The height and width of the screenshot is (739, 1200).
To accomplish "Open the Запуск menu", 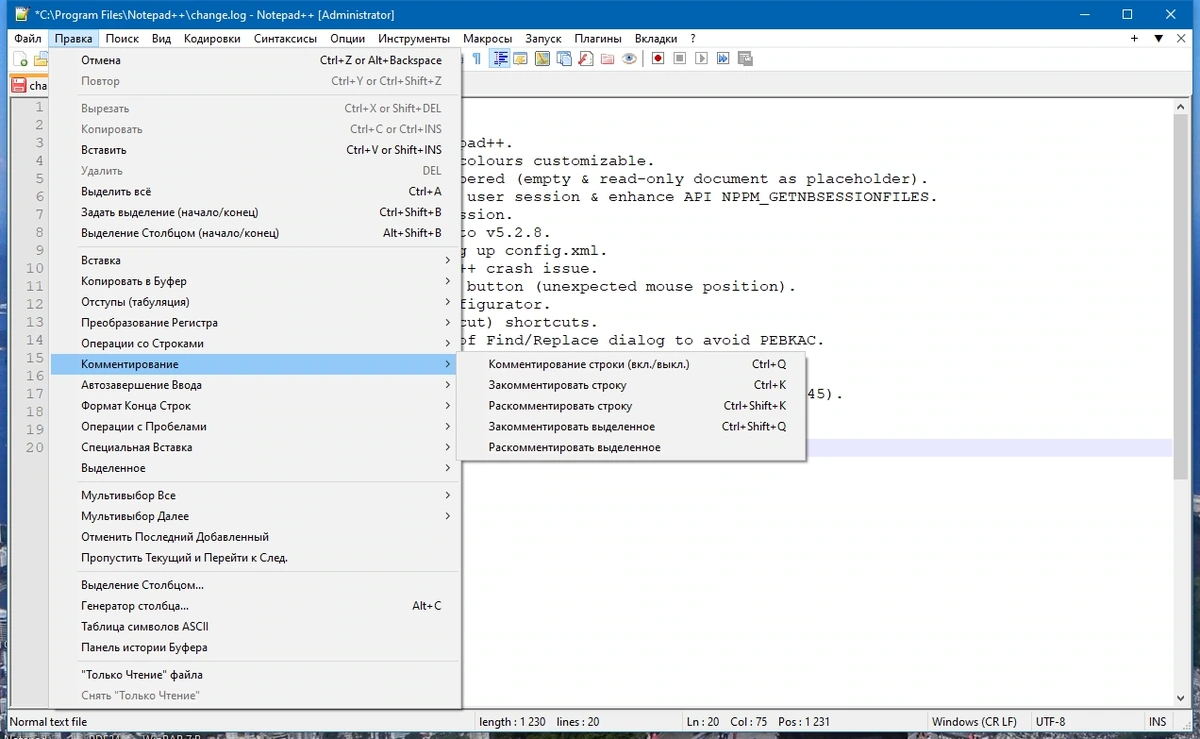I will click(543, 39).
